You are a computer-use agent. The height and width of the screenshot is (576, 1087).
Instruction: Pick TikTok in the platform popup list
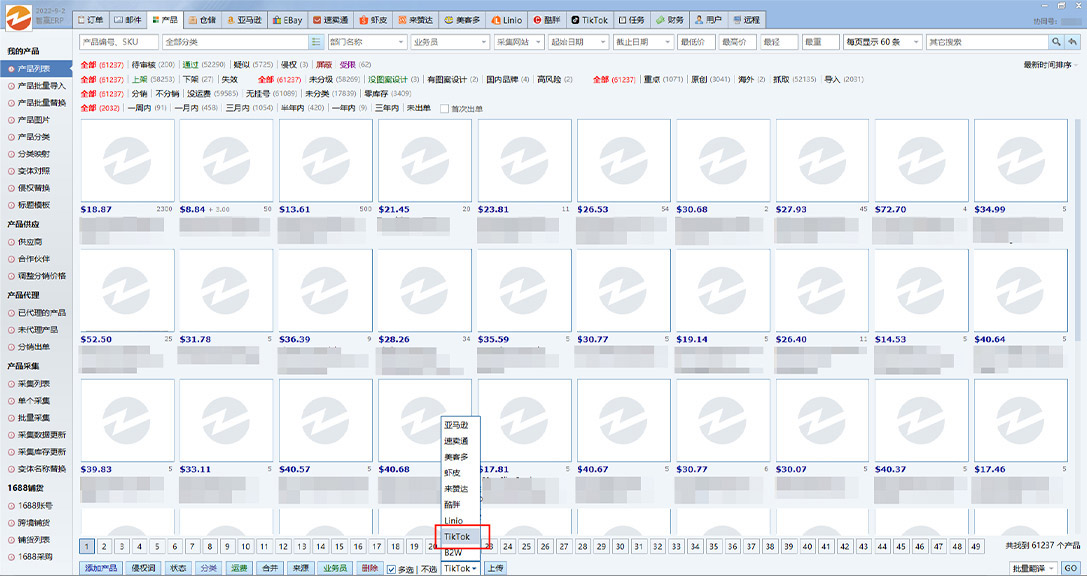[x=458, y=536]
